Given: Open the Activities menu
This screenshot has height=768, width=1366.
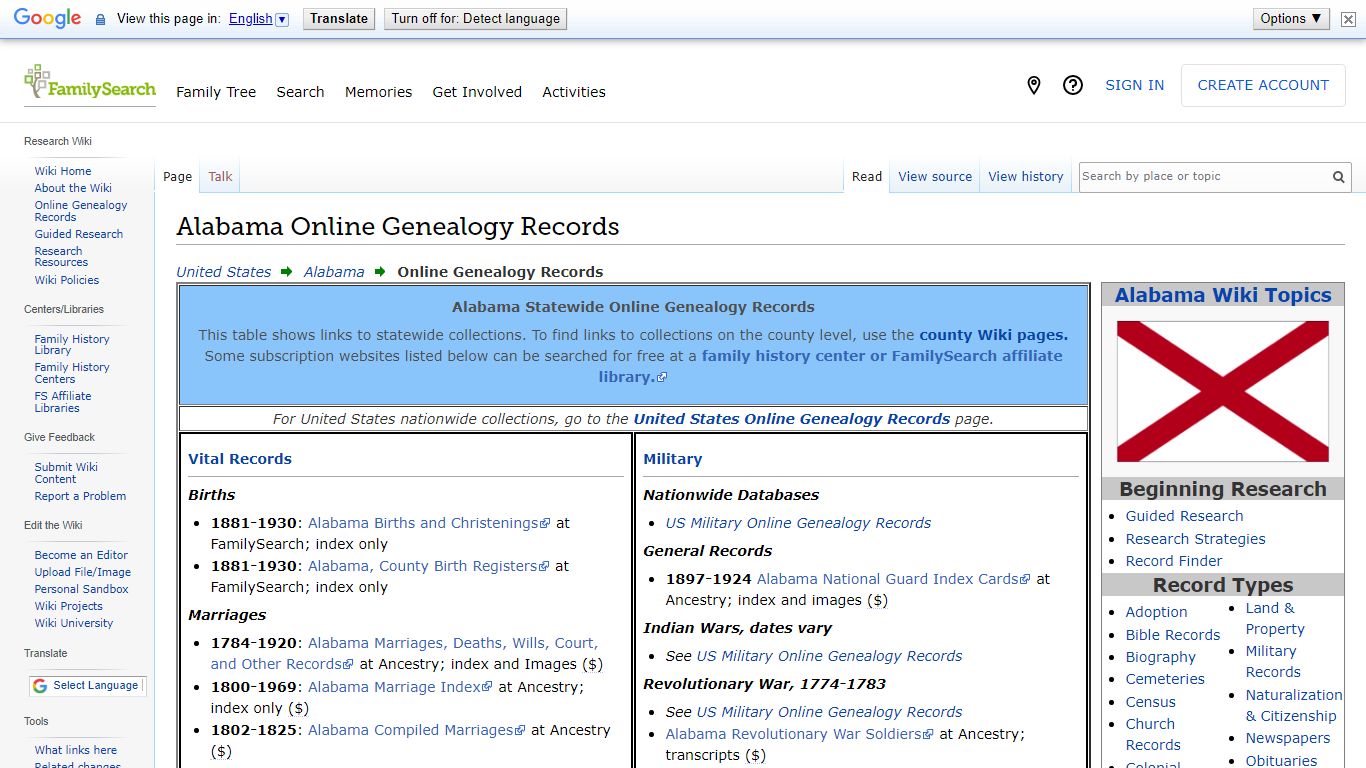Looking at the screenshot, I should point(574,92).
